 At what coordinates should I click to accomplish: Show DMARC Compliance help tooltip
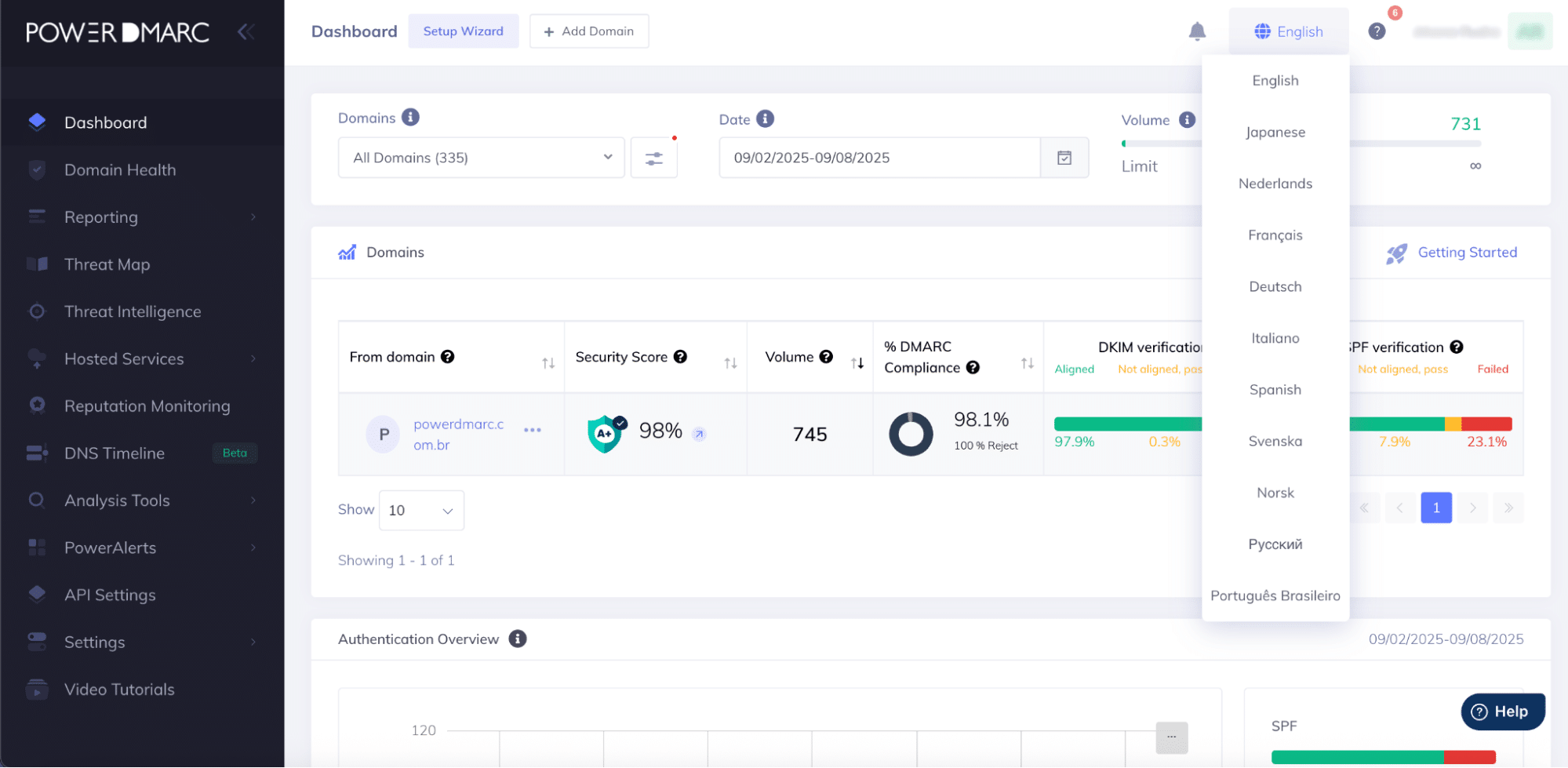(973, 368)
